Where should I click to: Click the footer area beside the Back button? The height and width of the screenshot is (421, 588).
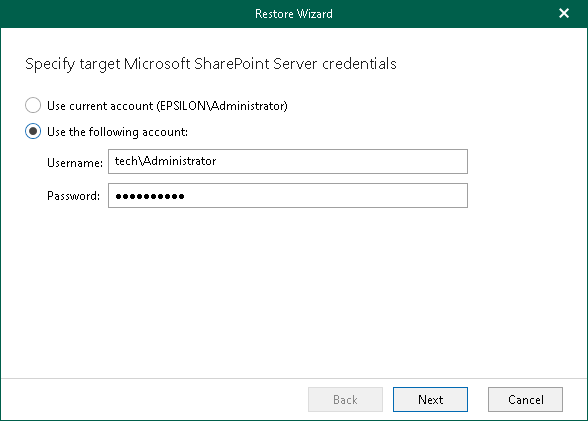[x=154, y=400]
